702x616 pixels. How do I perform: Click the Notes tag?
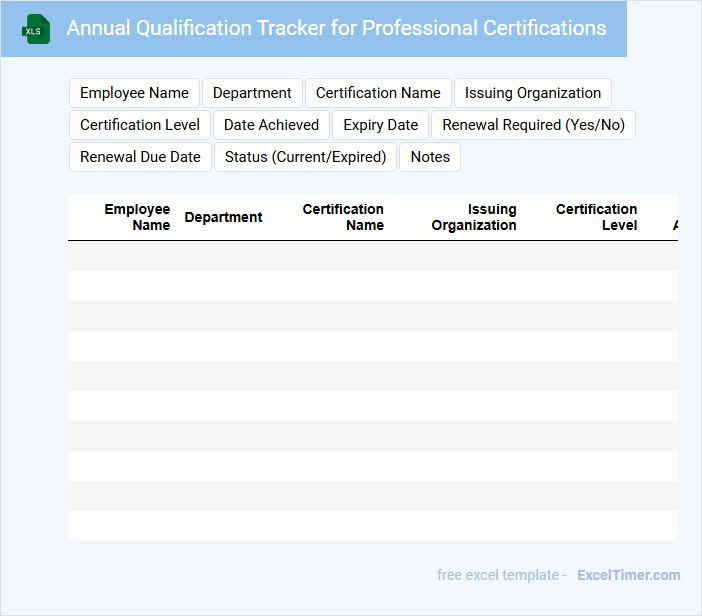point(430,157)
